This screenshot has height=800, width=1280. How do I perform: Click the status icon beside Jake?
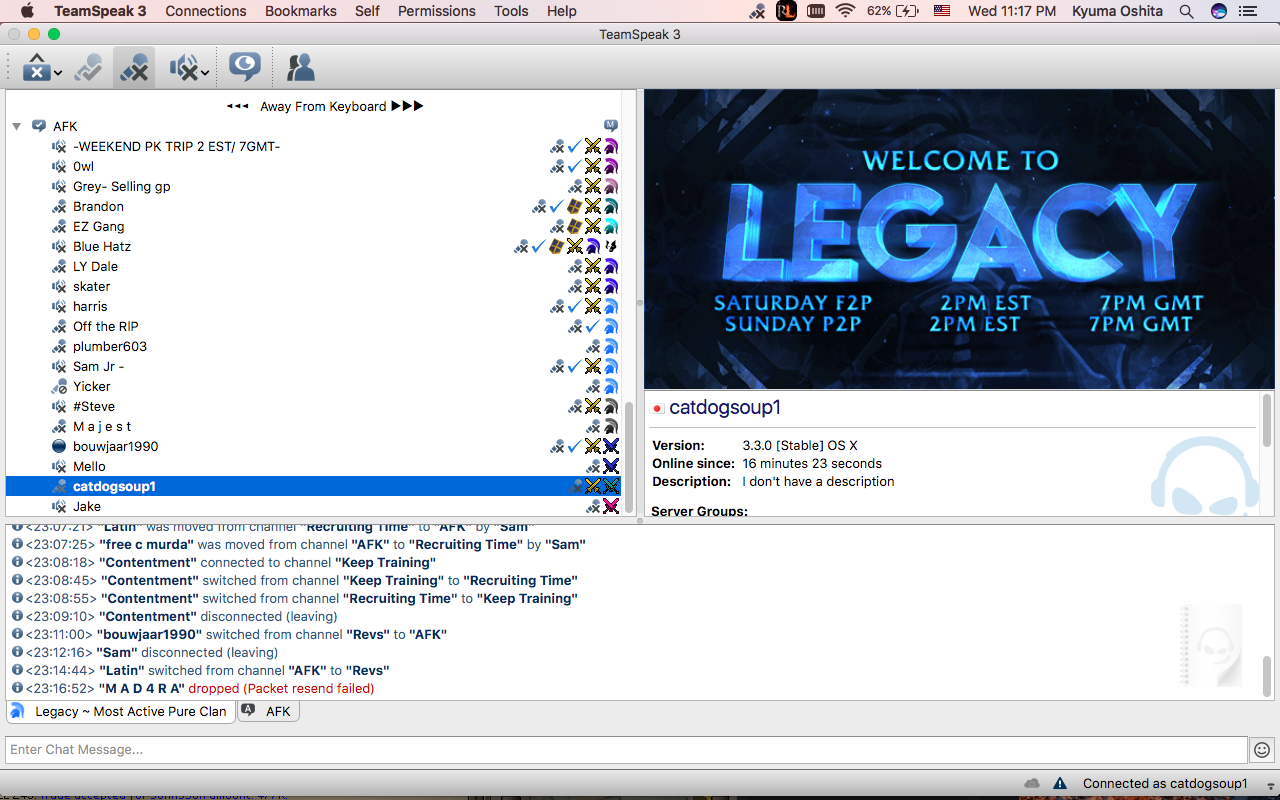(59, 506)
